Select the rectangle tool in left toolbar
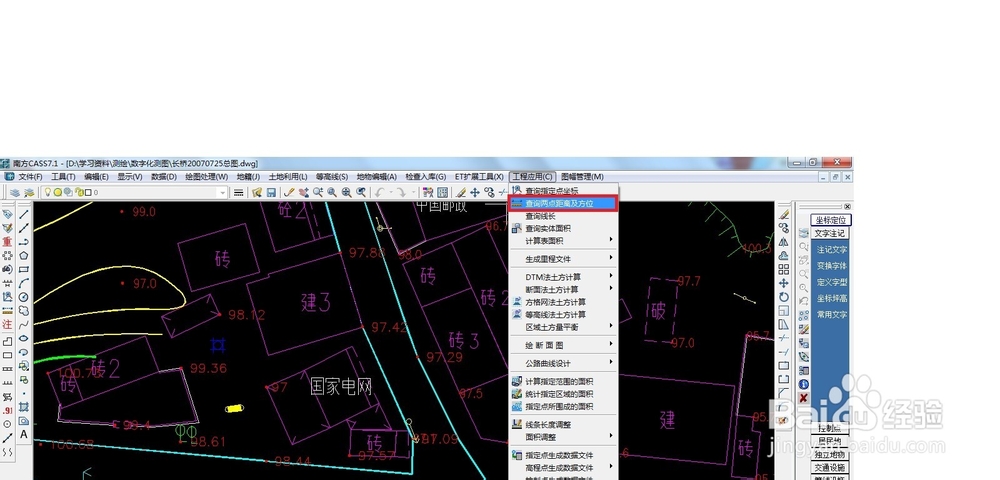 (x=24, y=269)
